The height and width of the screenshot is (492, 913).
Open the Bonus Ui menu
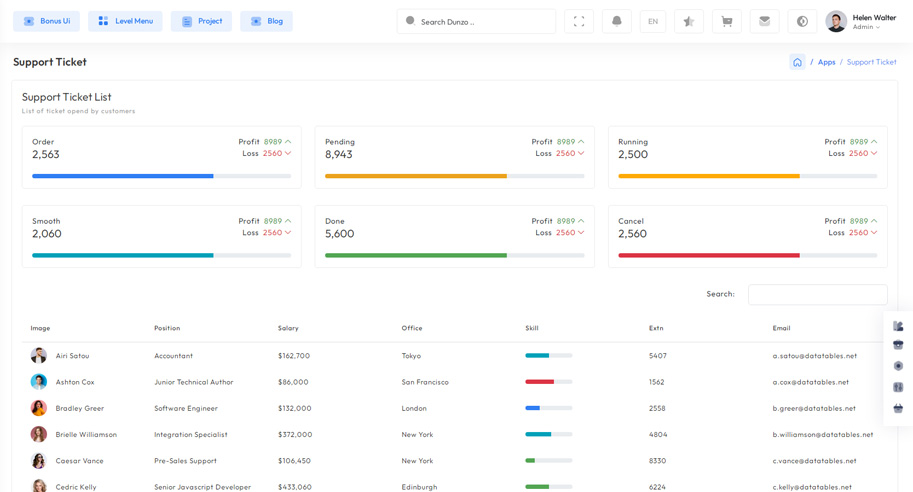click(x=46, y=21)
